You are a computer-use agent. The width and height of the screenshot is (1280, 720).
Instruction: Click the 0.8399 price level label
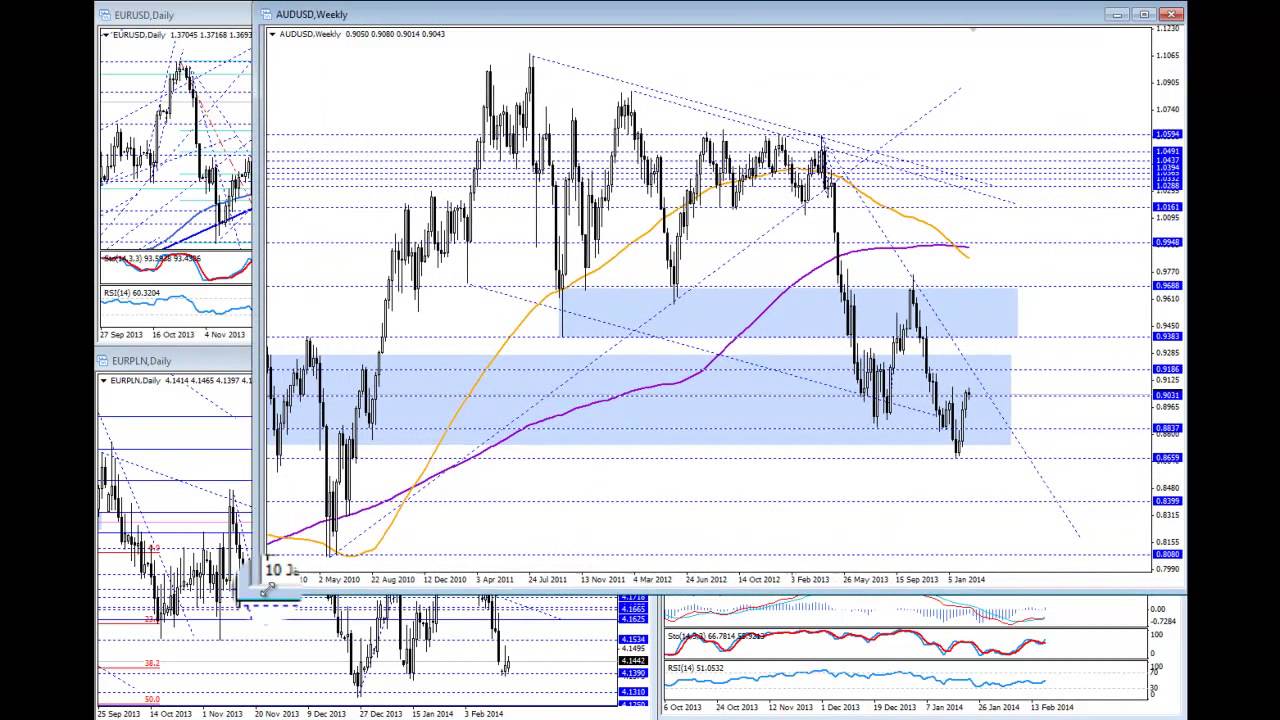coord(1167,501)
